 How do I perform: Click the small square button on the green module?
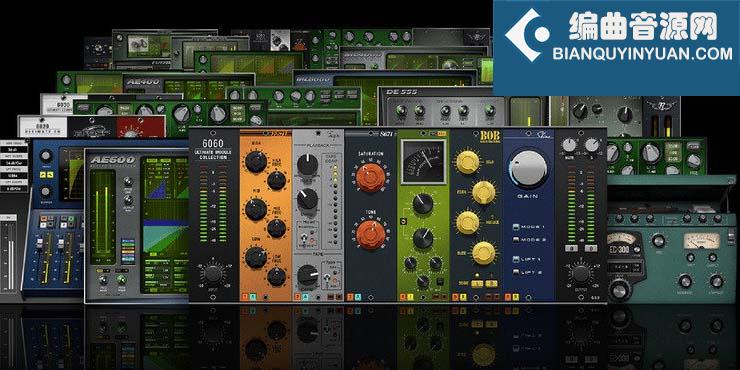(x=440, y=282)
